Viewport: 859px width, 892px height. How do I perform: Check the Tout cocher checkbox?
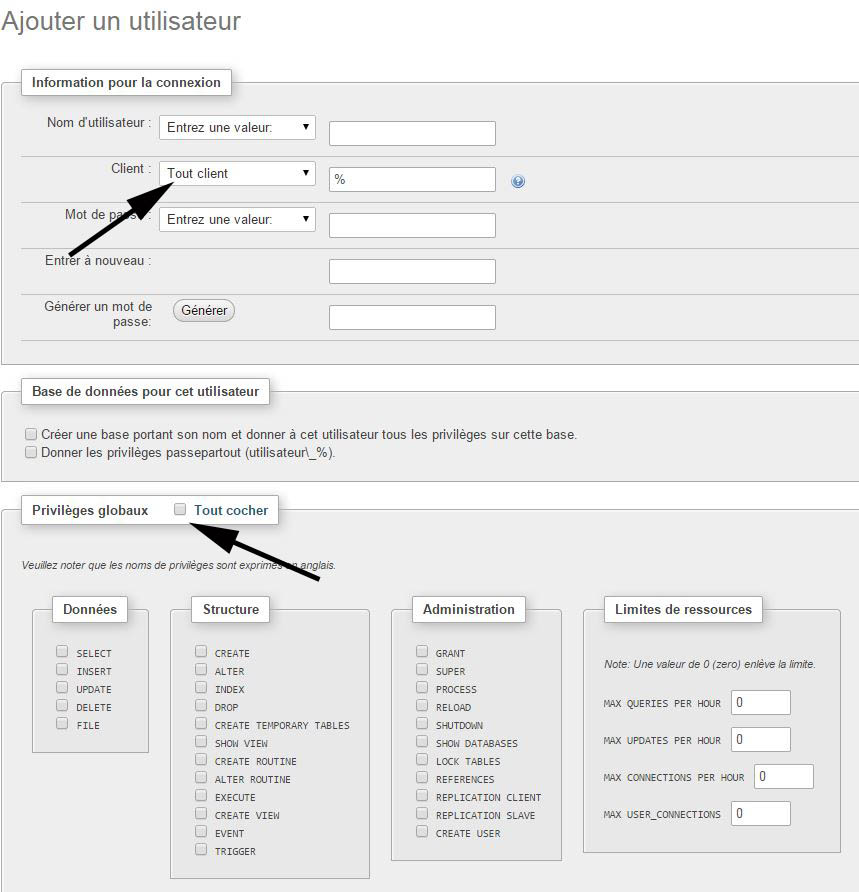pyautogui.click(x=180, y=510)
